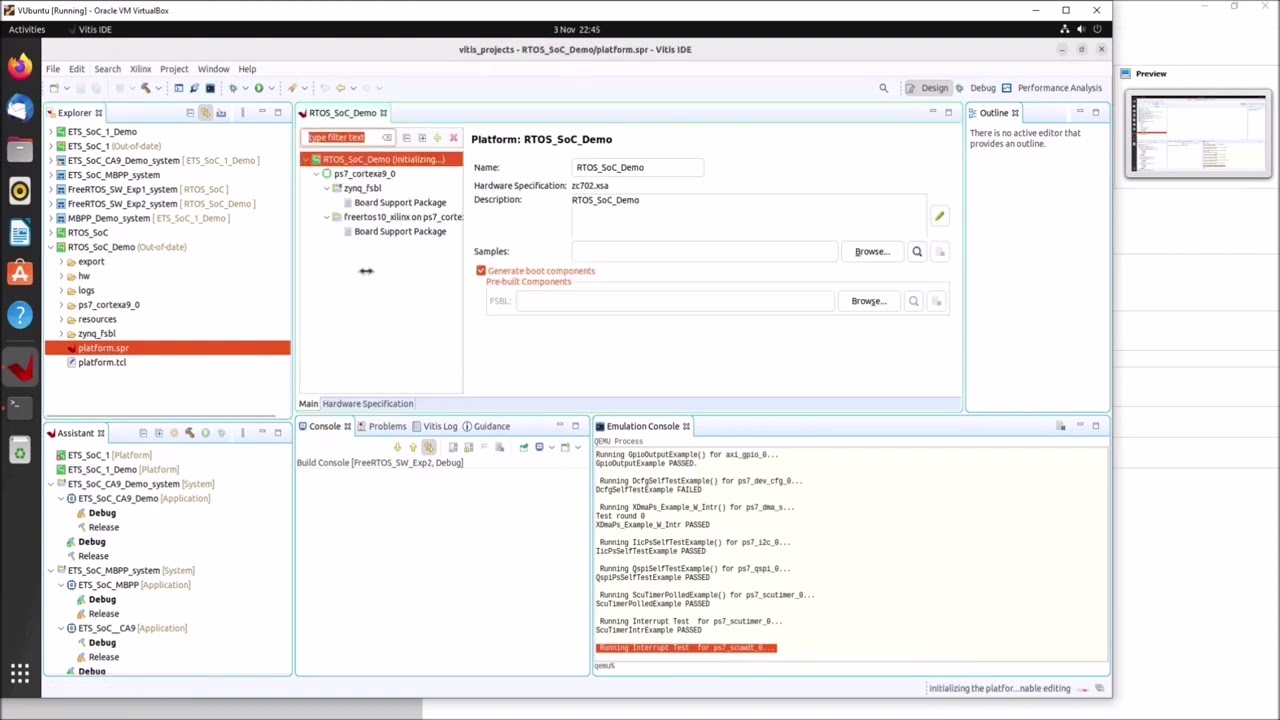Collapse RTOS_SoC_Demo project in Explorer
This screenshot has height=720, width=1280.
(51, 247)
